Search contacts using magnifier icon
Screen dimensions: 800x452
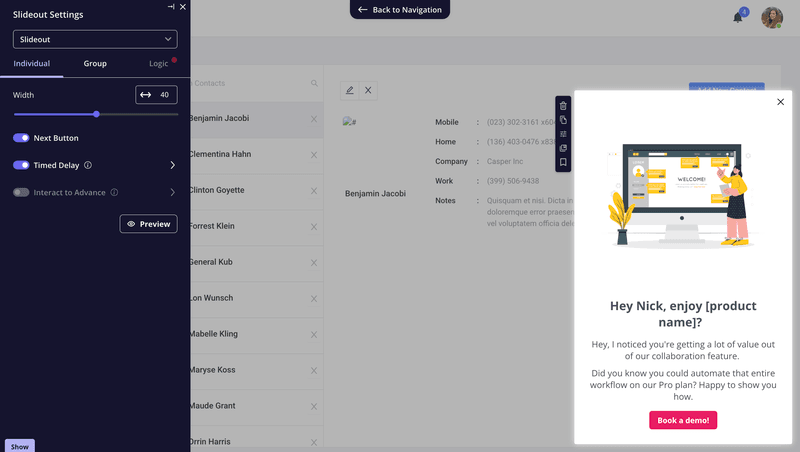click(x=314, y=83)
